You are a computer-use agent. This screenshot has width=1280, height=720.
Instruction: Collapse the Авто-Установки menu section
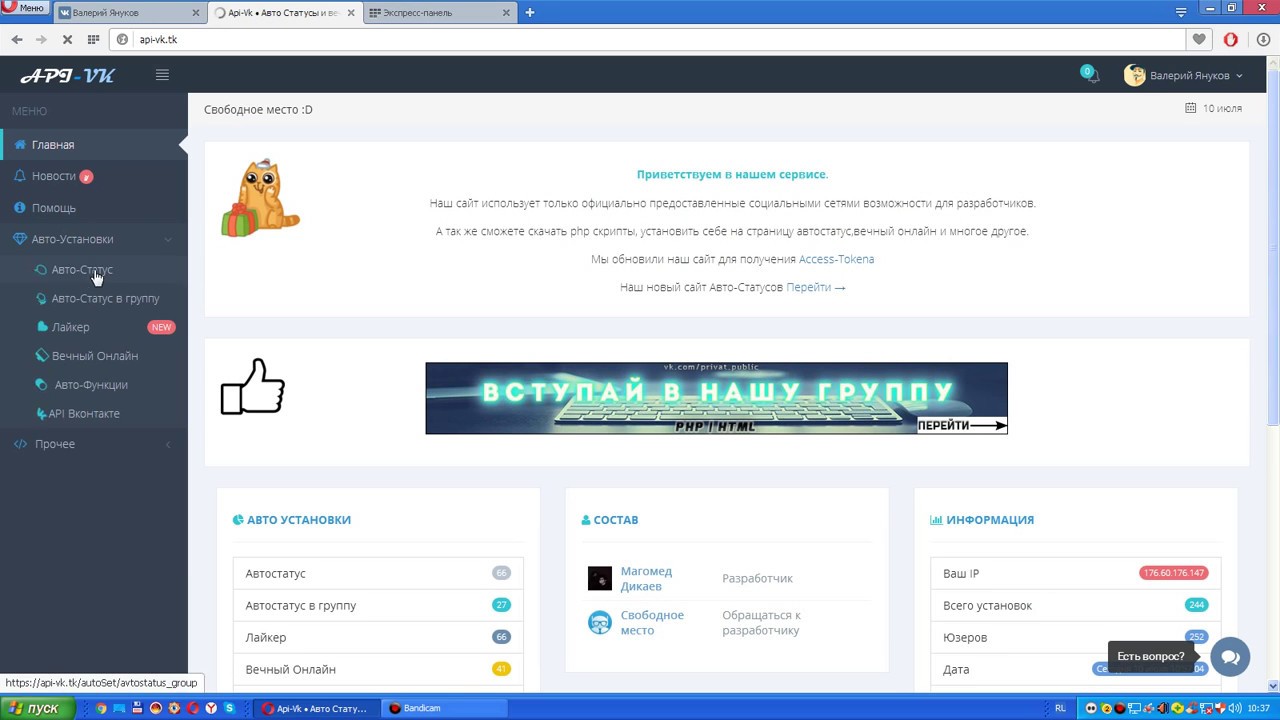pyautogui.click(x=93, y=239)
